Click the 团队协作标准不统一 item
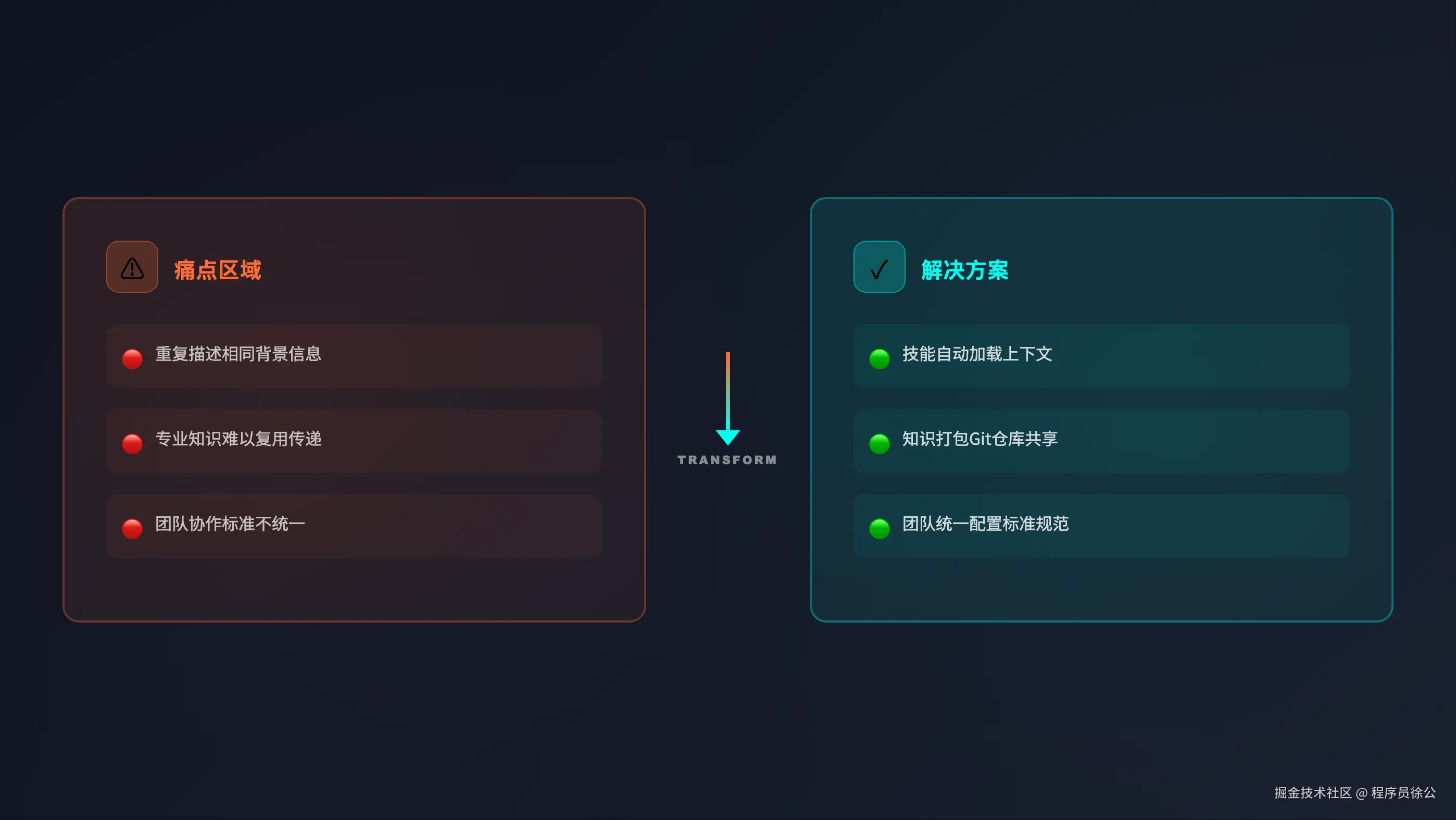The image size is (1456, 820). tap(354, 525)
